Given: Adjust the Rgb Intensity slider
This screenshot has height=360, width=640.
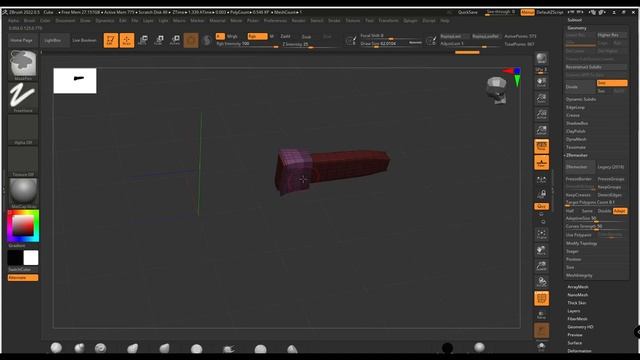Looking at the screenshot, I should [x=247, y=44].
